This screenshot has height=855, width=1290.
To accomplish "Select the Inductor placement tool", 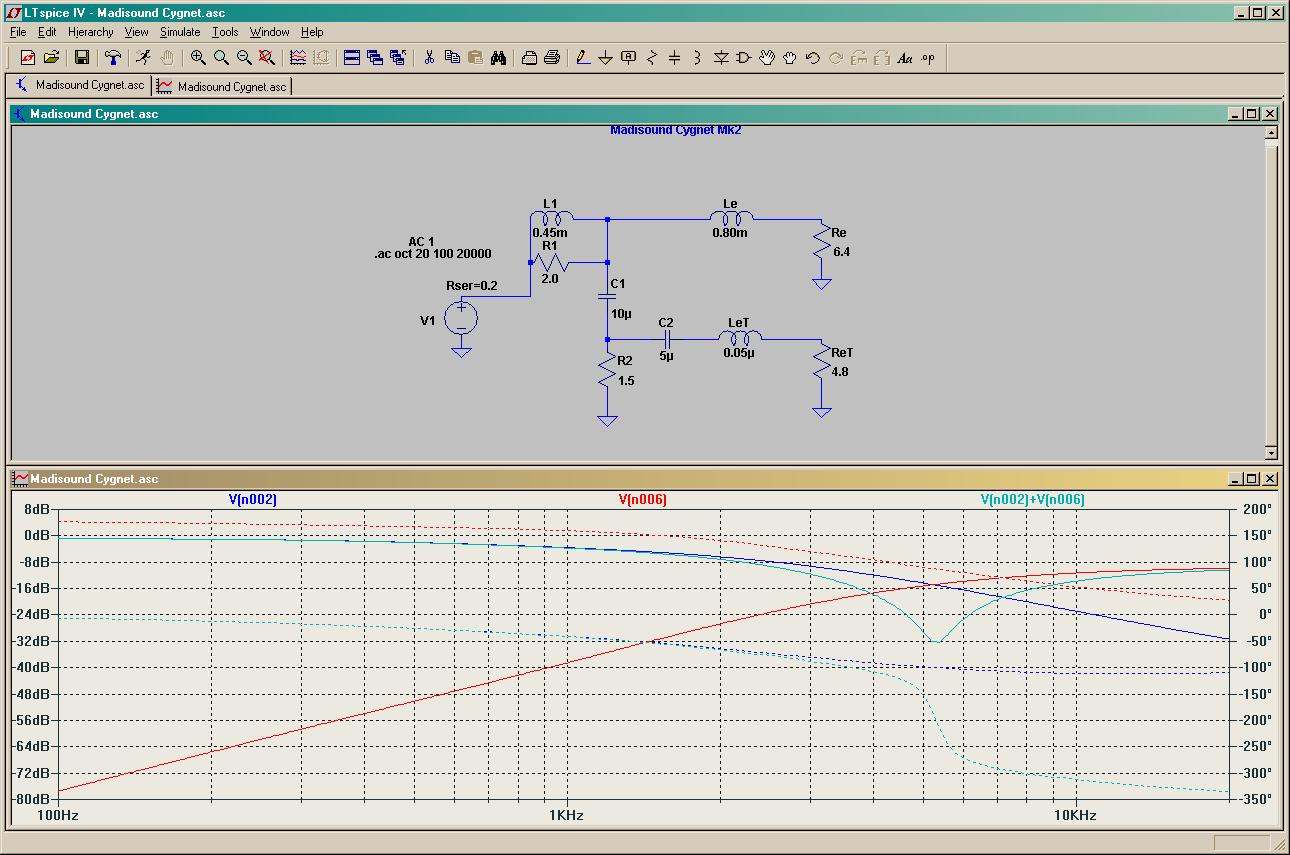I will coord(697,58).
